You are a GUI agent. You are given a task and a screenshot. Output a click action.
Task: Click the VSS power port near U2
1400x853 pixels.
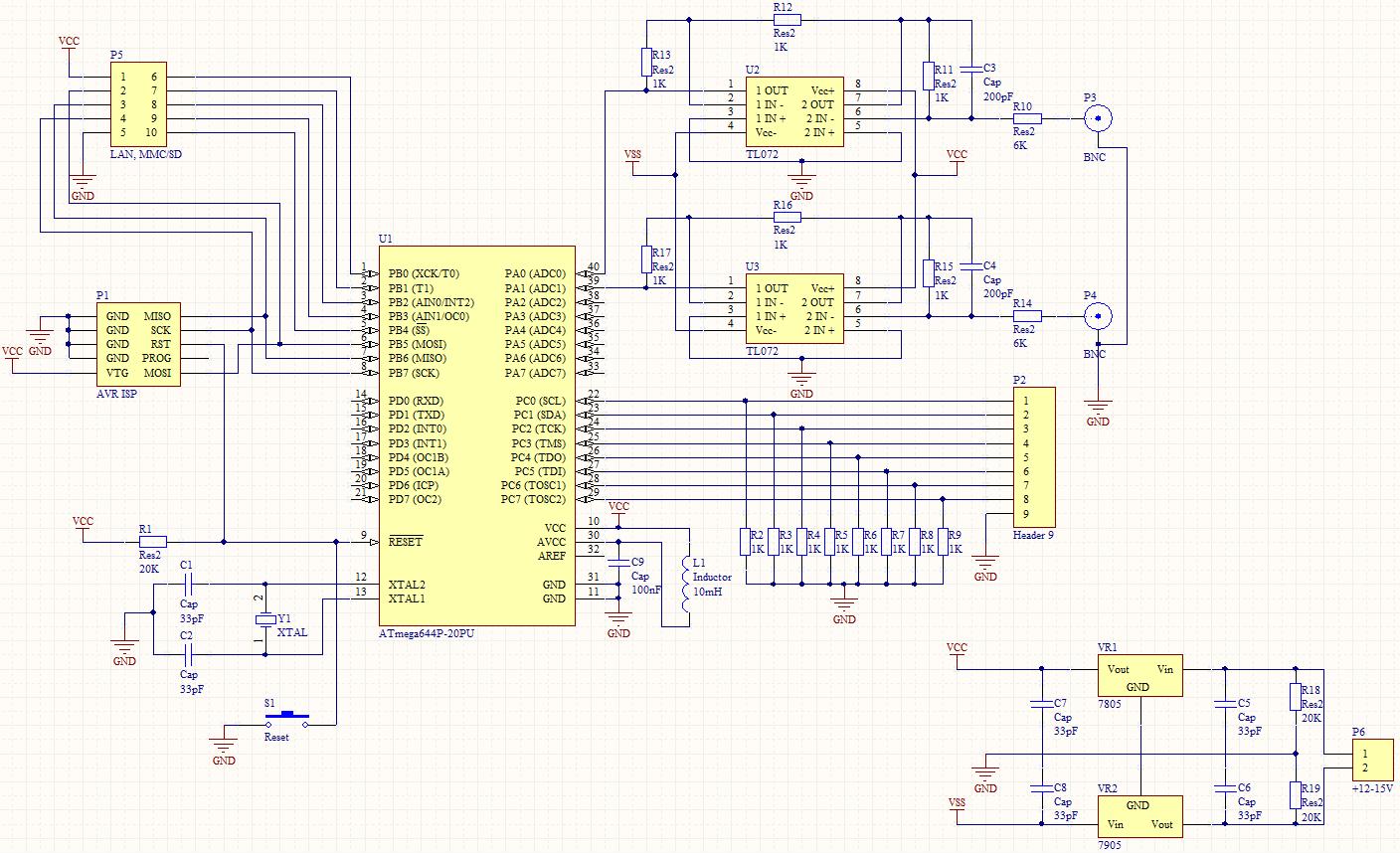tap(632, 161)
